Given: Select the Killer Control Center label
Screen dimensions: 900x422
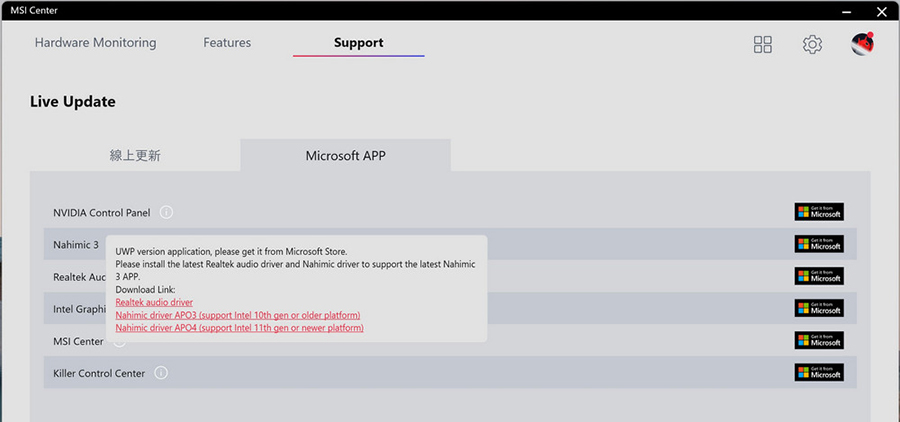Looking at the screenshot, I should coord(99,373).
